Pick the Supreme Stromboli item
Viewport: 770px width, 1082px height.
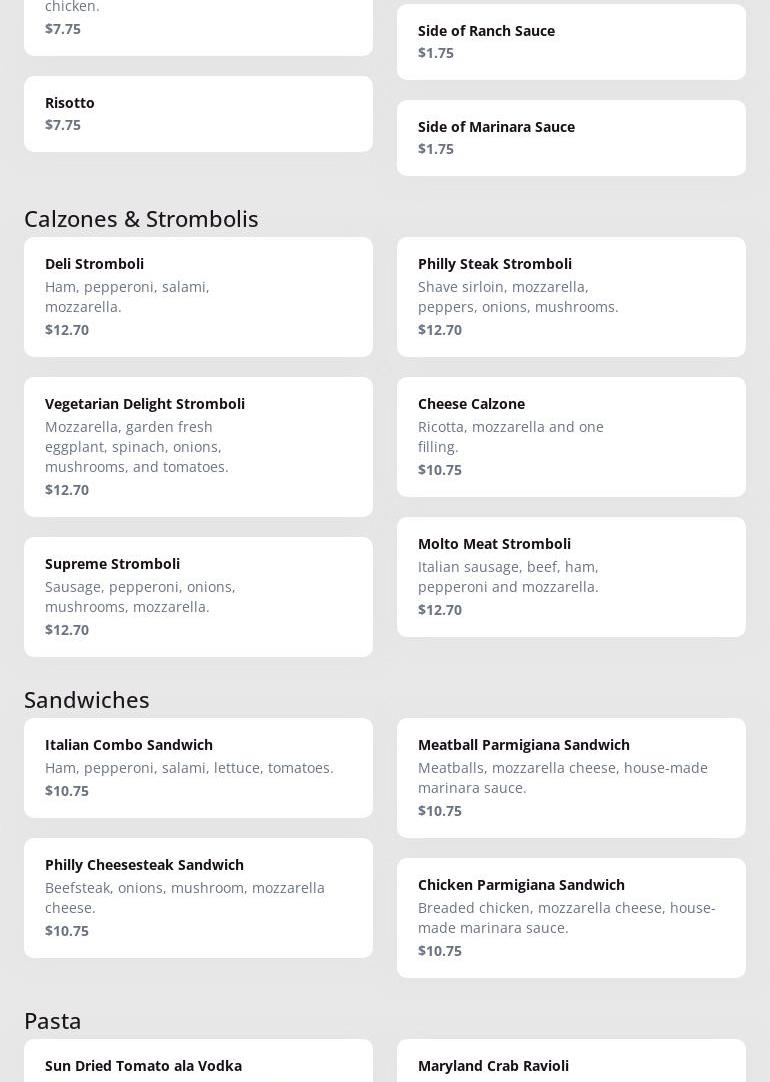[x=198, y=596]
